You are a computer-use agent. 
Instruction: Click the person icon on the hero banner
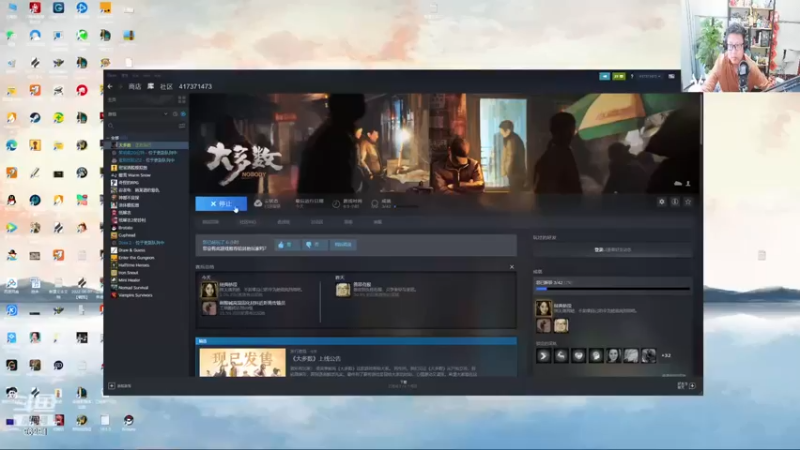coord(688,183)
